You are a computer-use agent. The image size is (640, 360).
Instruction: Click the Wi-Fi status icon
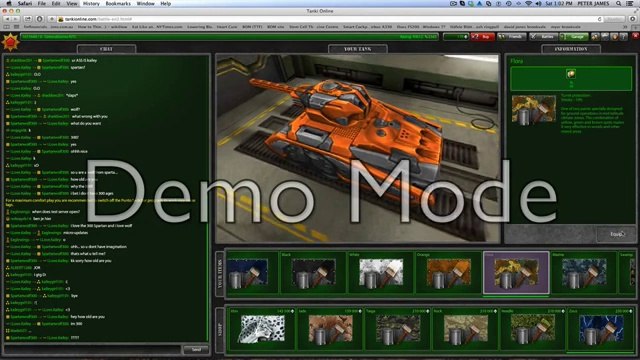[529, 4]
